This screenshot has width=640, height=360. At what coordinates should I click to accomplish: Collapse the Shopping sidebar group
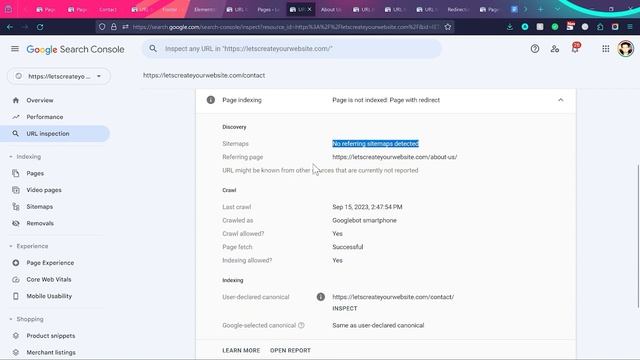tap(26, 319)
